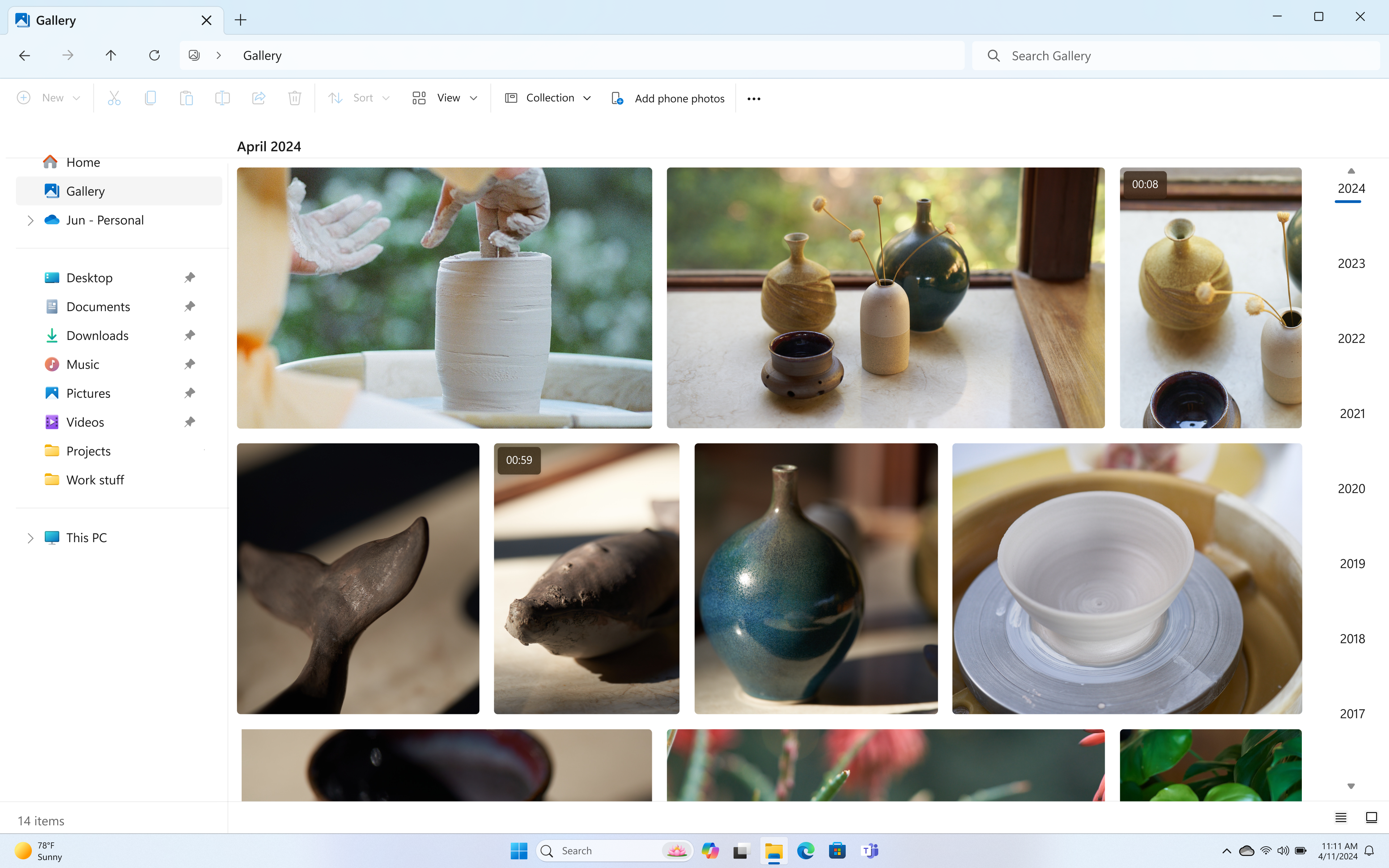1389x868 pixels.
Task: Open the See more three-dots menu
Action: pos(753,99)
